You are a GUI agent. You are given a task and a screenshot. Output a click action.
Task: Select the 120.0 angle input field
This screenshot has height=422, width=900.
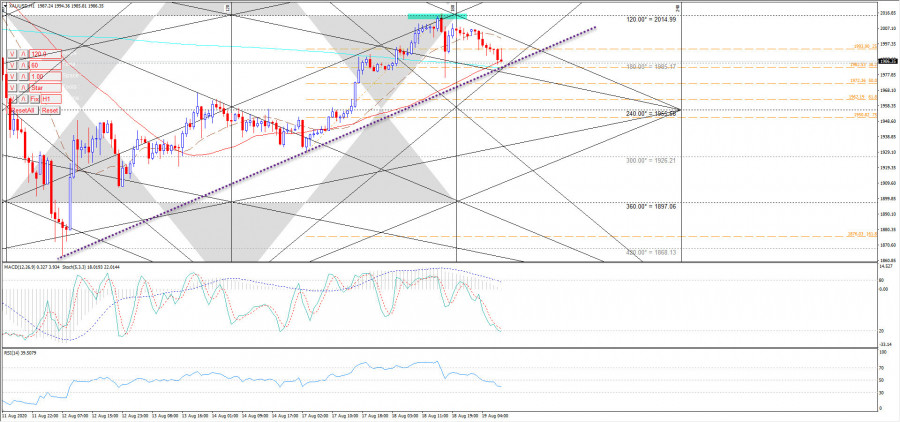(x=45, y=54)
